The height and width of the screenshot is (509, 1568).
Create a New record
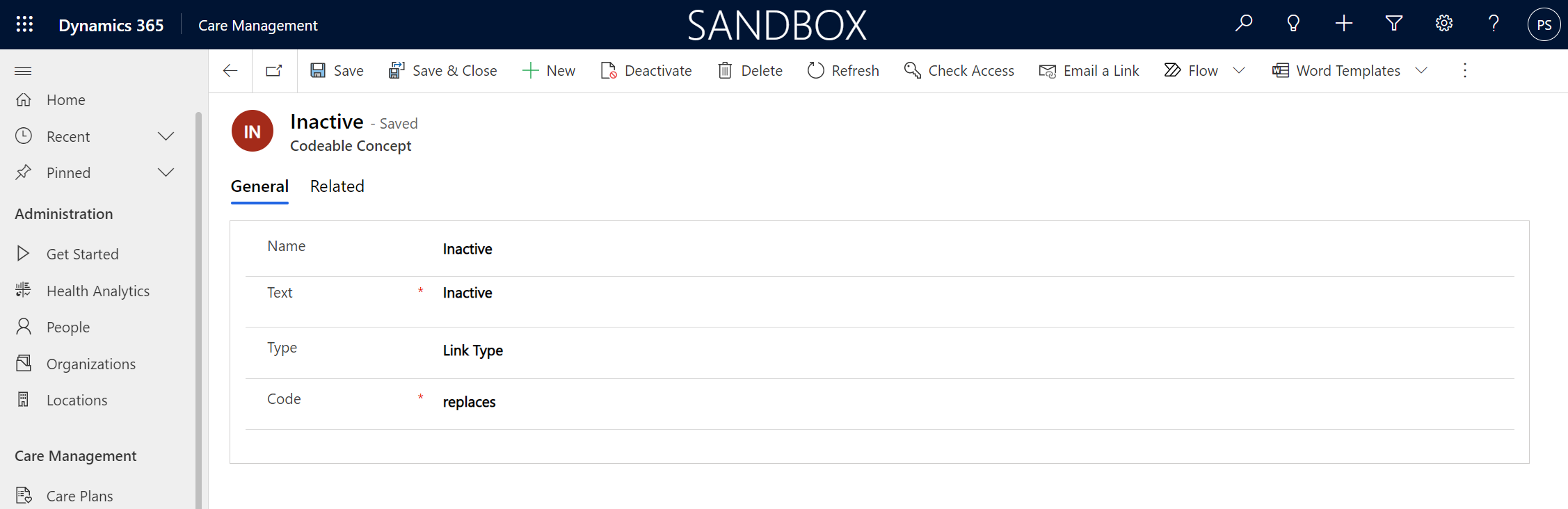point(549,70)
